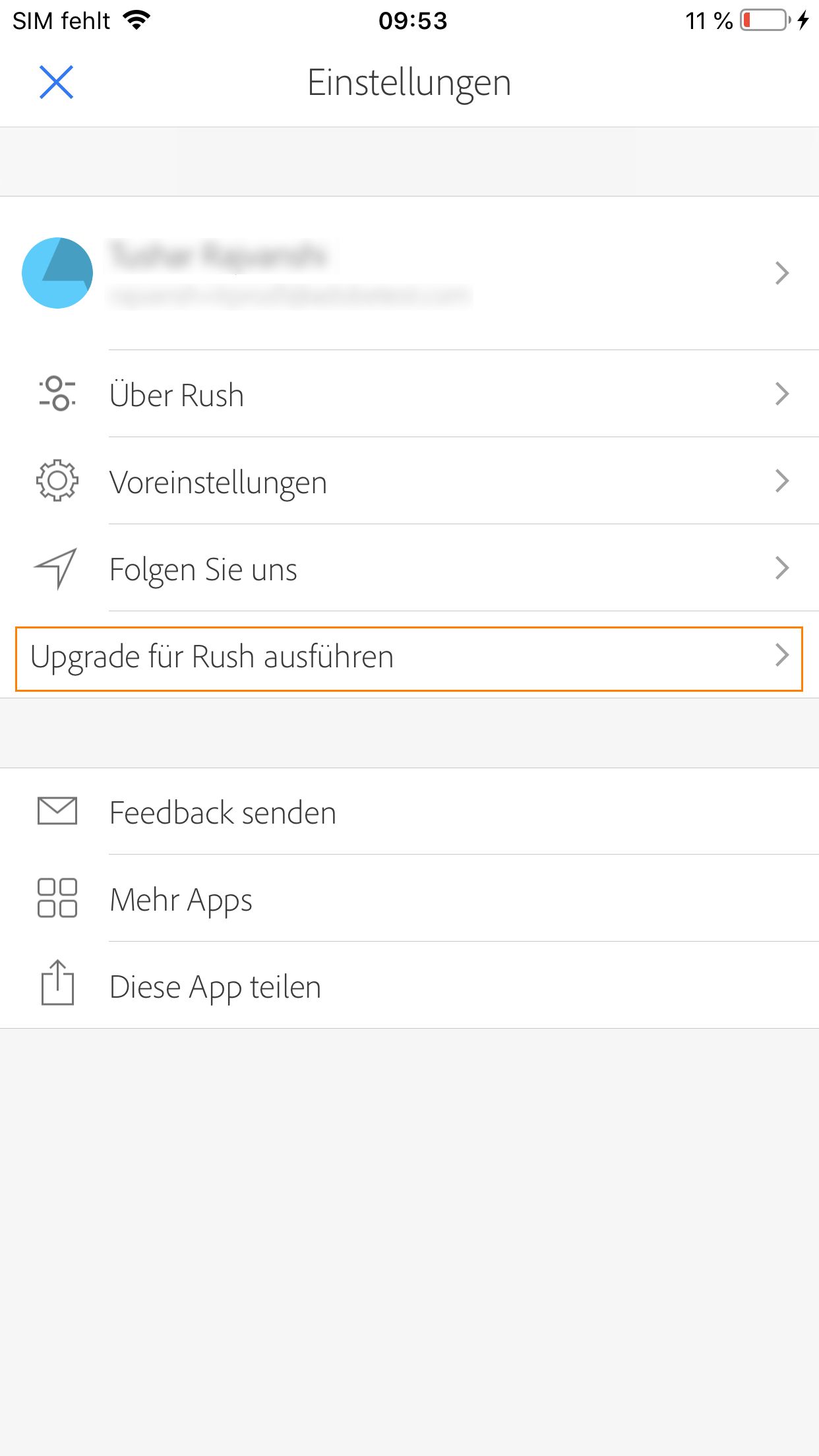819x1456 pixels.
Task: Select Feedback senden
Action: [223, 812]
